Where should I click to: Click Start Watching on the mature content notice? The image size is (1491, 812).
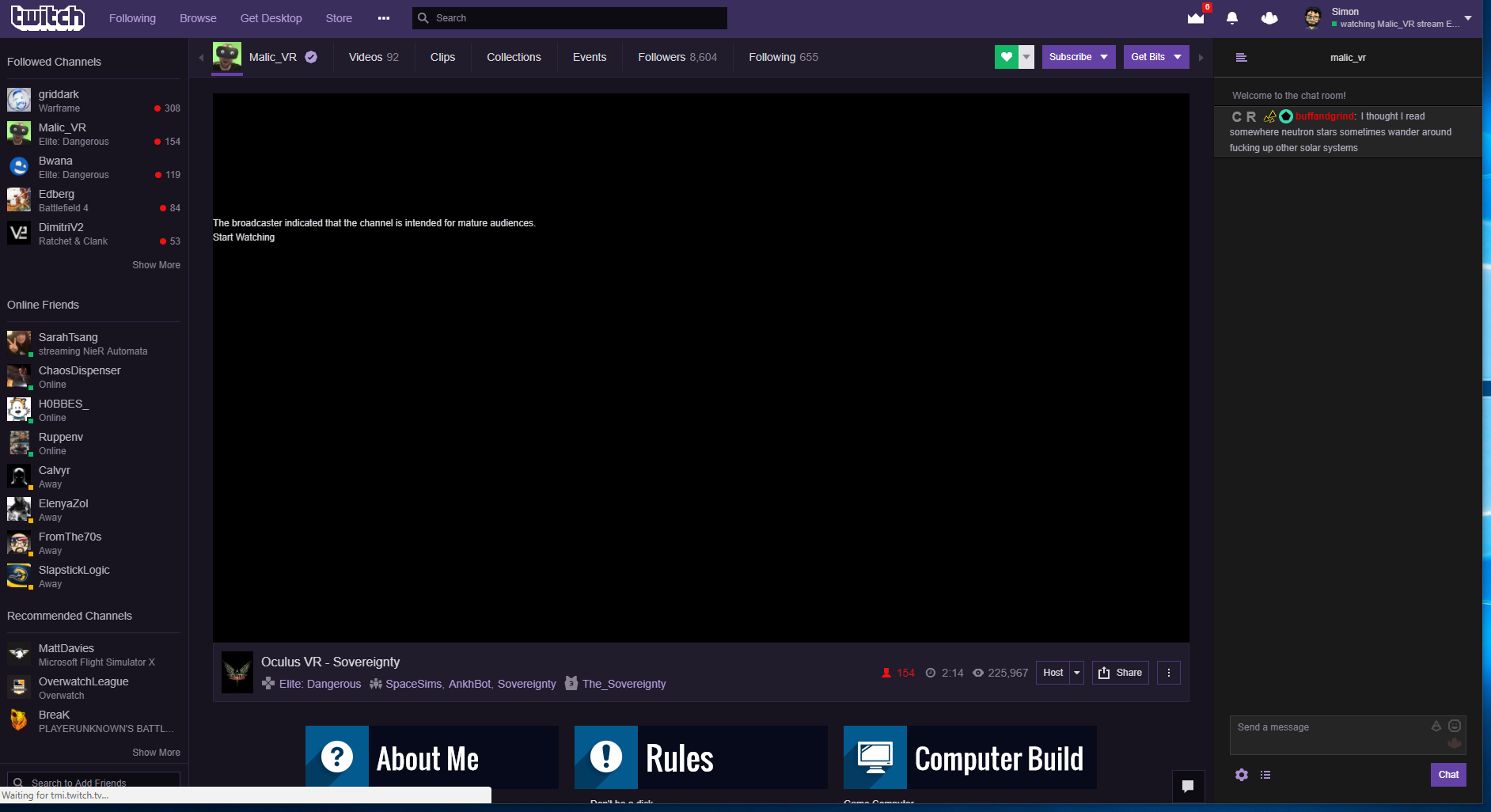(x=244, y=237)
